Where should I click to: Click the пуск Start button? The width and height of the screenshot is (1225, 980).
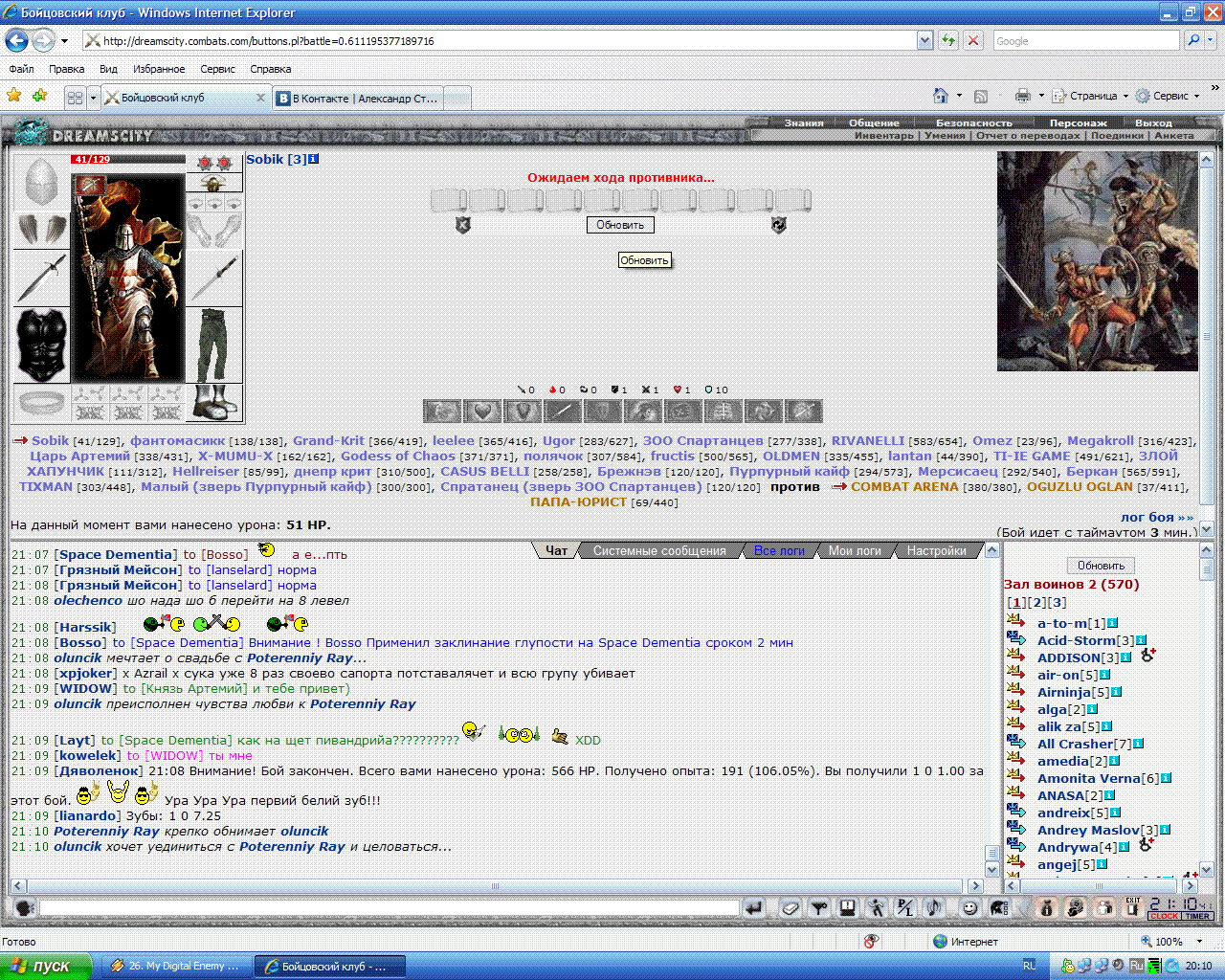(x=46, y=966)
